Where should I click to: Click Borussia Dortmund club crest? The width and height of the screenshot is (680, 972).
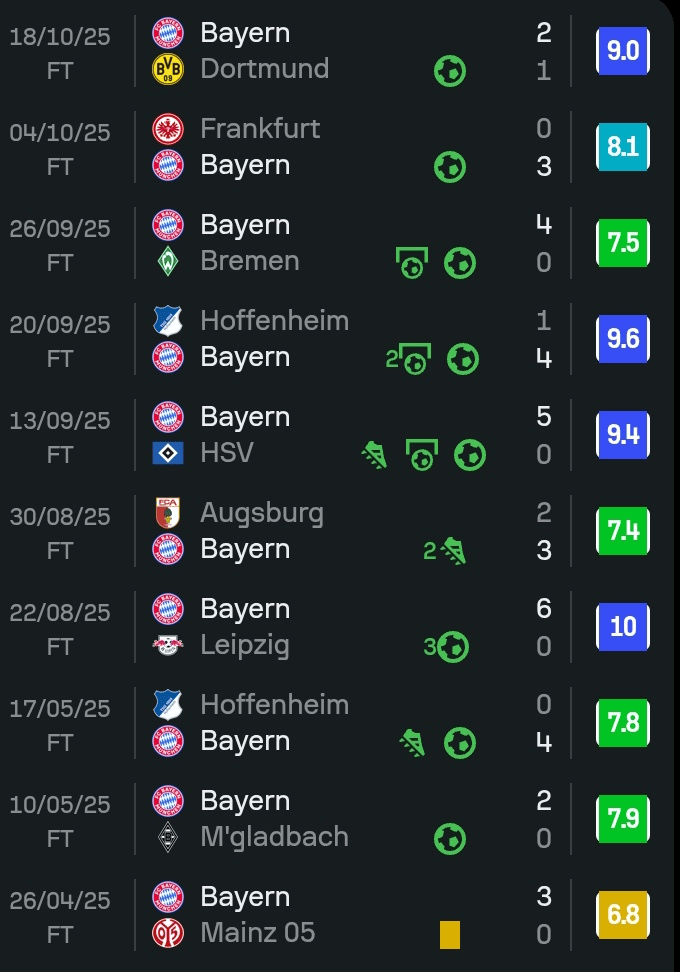pos(168,69)
